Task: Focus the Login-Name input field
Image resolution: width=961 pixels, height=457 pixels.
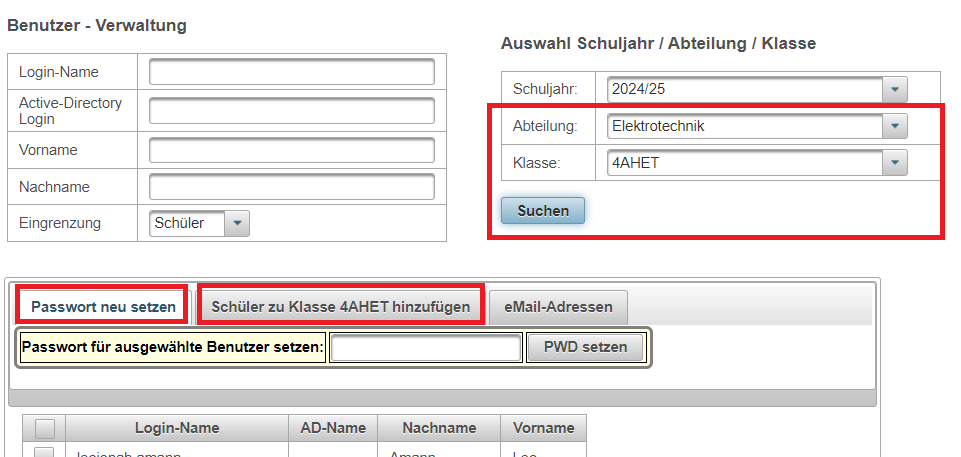Action: tap(292, 72)
